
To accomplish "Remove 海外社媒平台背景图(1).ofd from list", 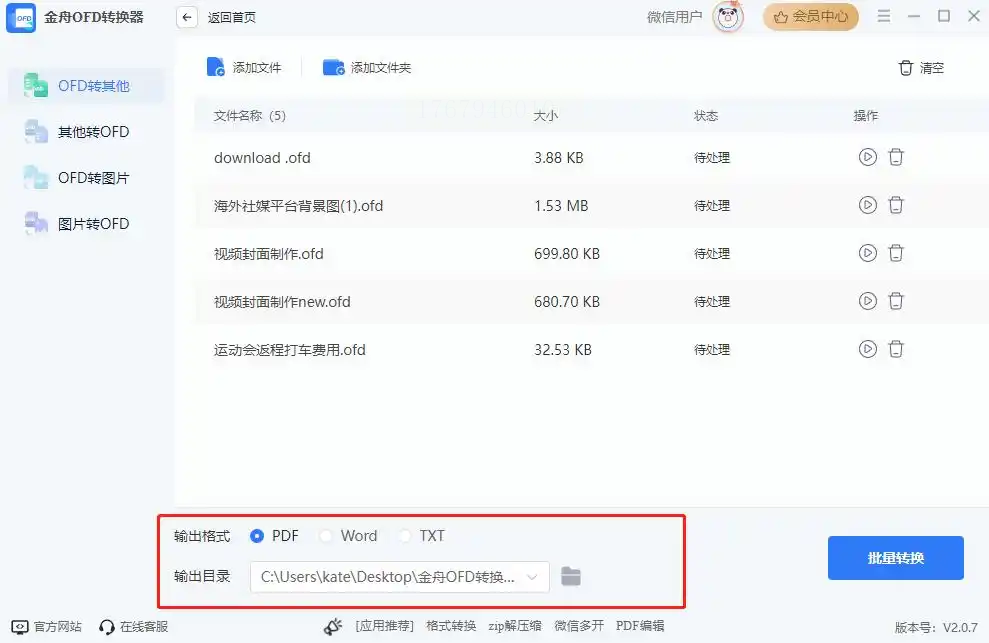I will (x=896, y=205).
